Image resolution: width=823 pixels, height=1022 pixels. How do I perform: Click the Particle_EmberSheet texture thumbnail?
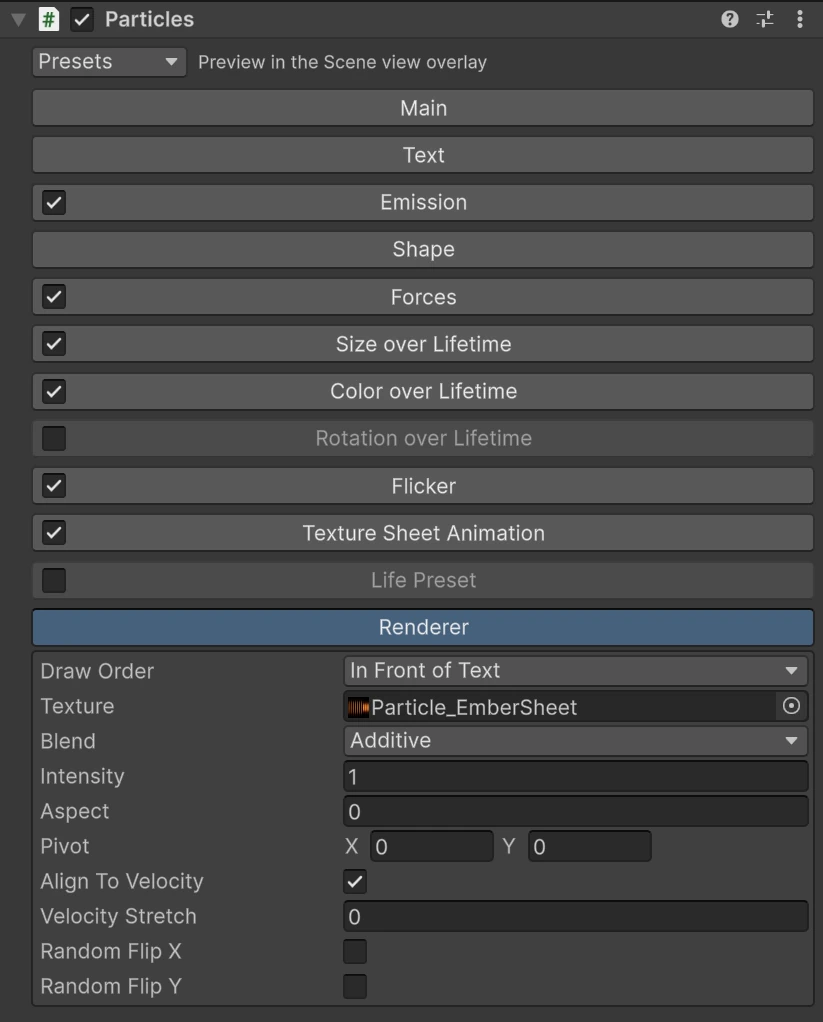(358, 707)
